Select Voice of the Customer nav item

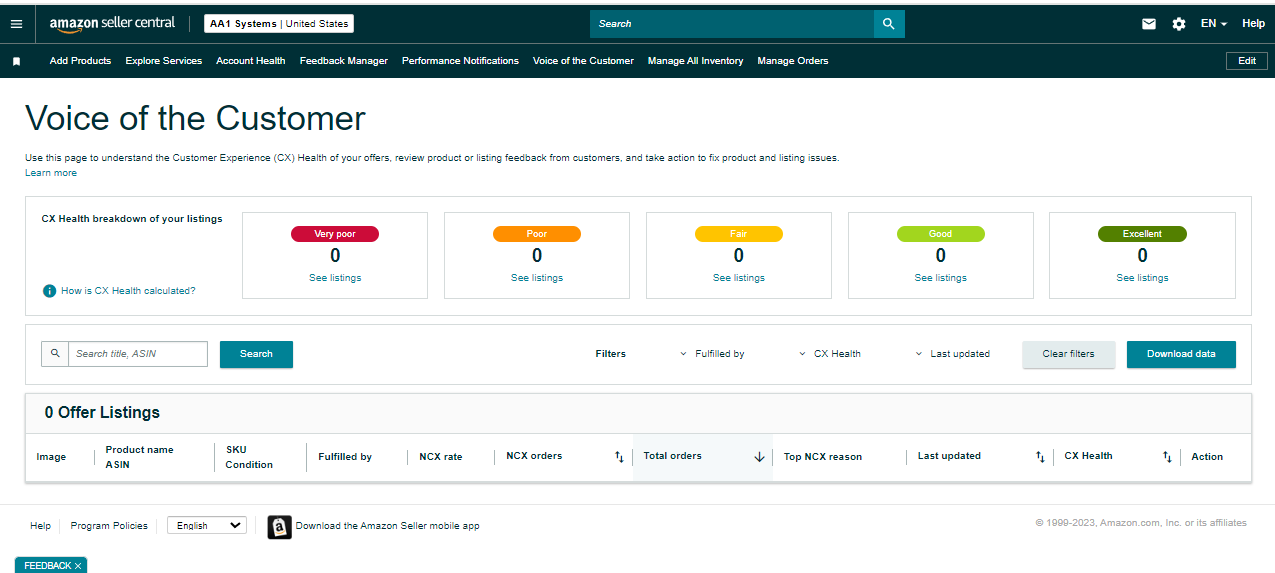tap(583, 61)
